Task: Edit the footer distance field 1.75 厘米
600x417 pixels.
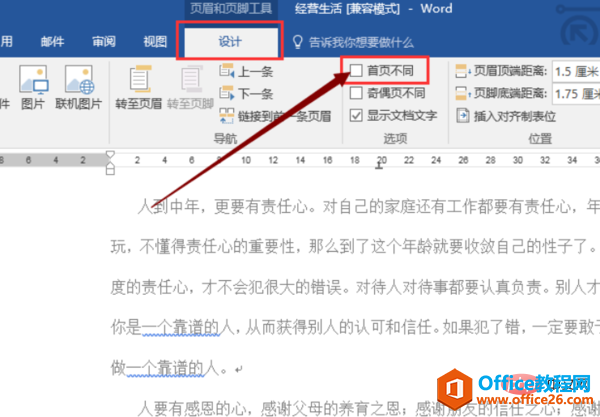Action: [x=576, y=94]
